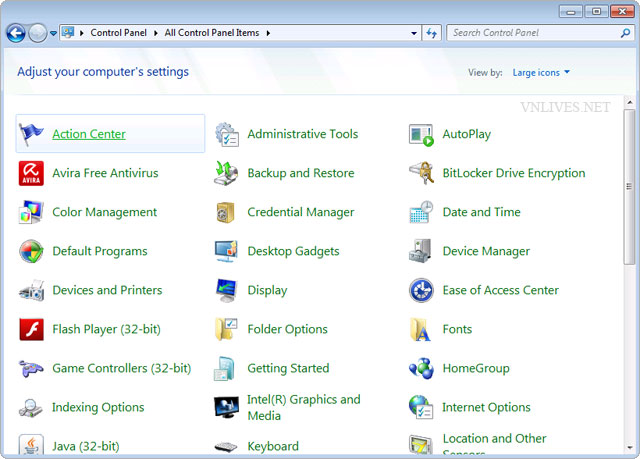Open the Desktop Gadgets link
This screenshot has width=640, height=459.
tap(293, 251)
